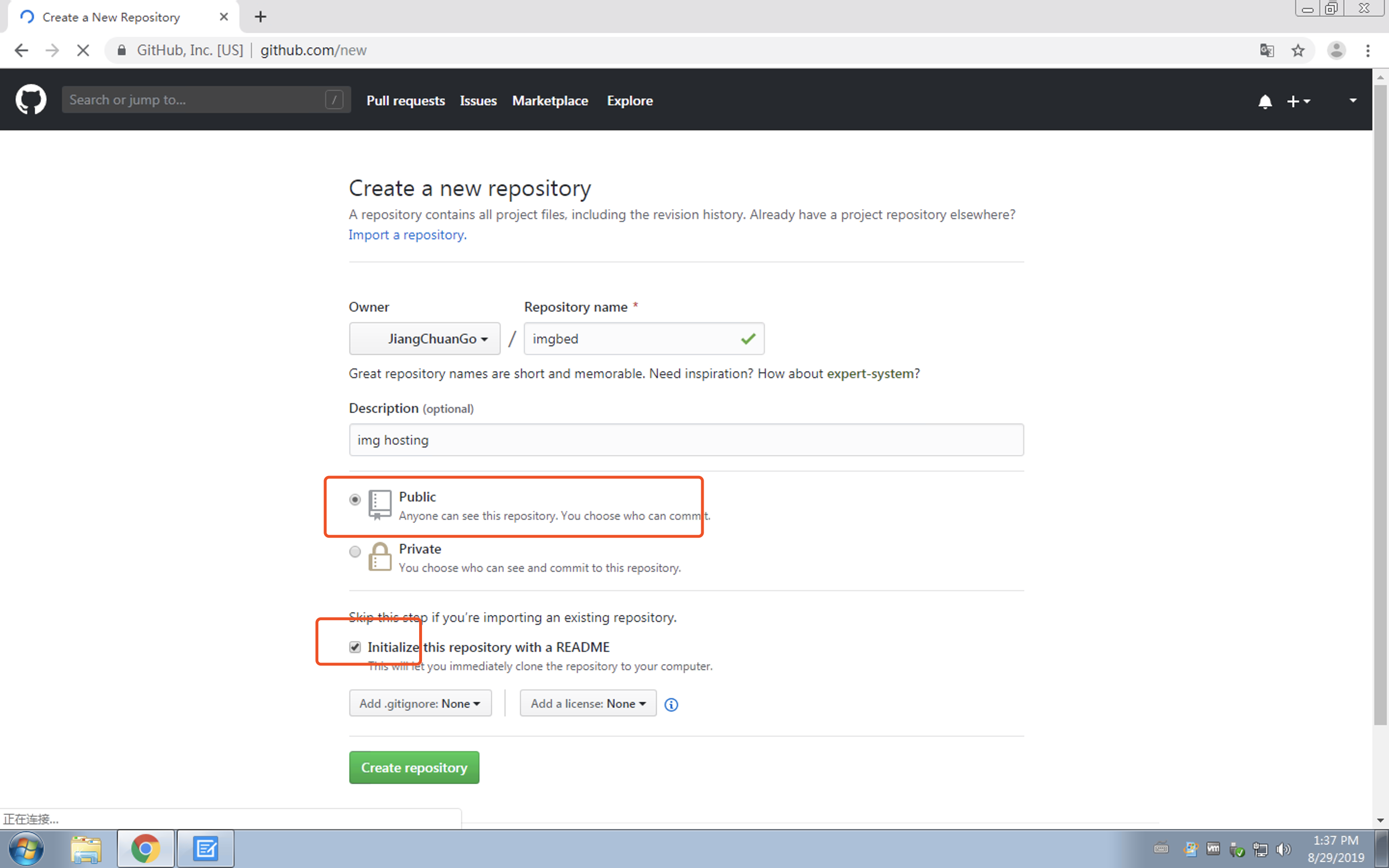Select the Private repository option
Viewport: 1389px width, 868px height.
click(354, 552)
